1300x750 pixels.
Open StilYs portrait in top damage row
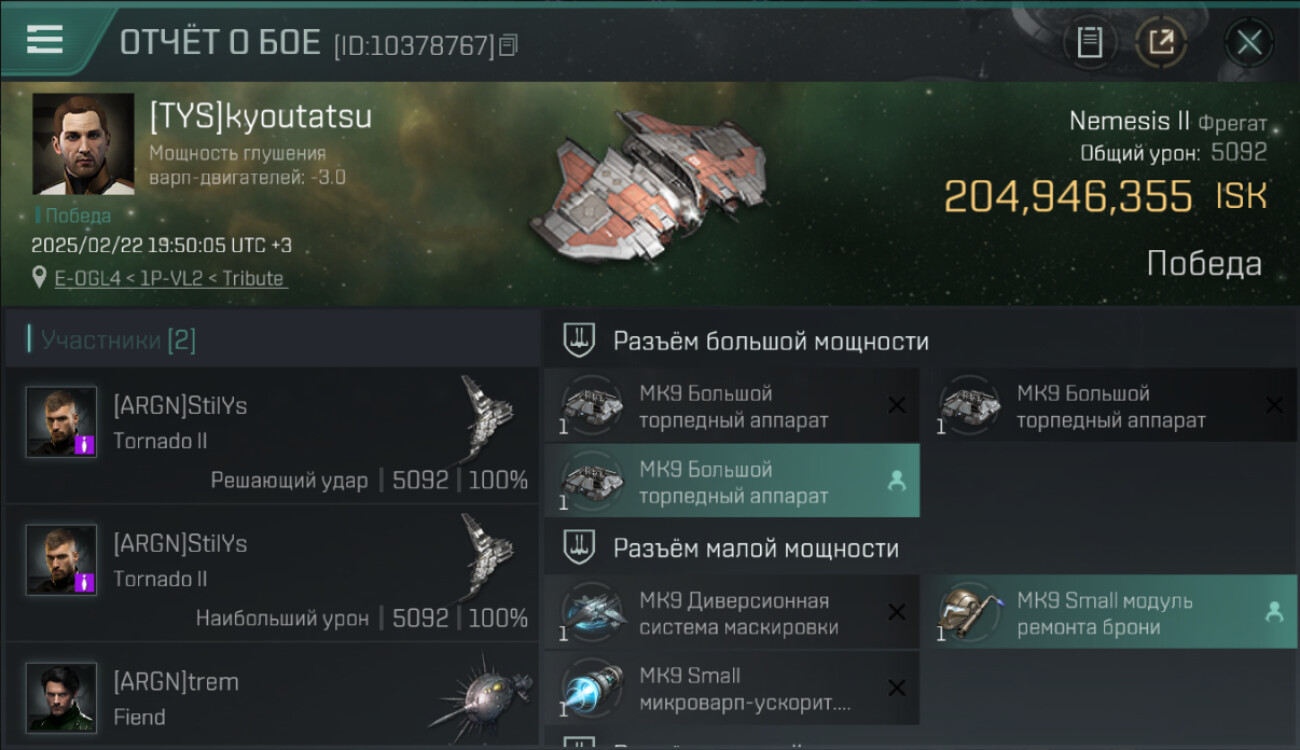[x=62, y=560]
